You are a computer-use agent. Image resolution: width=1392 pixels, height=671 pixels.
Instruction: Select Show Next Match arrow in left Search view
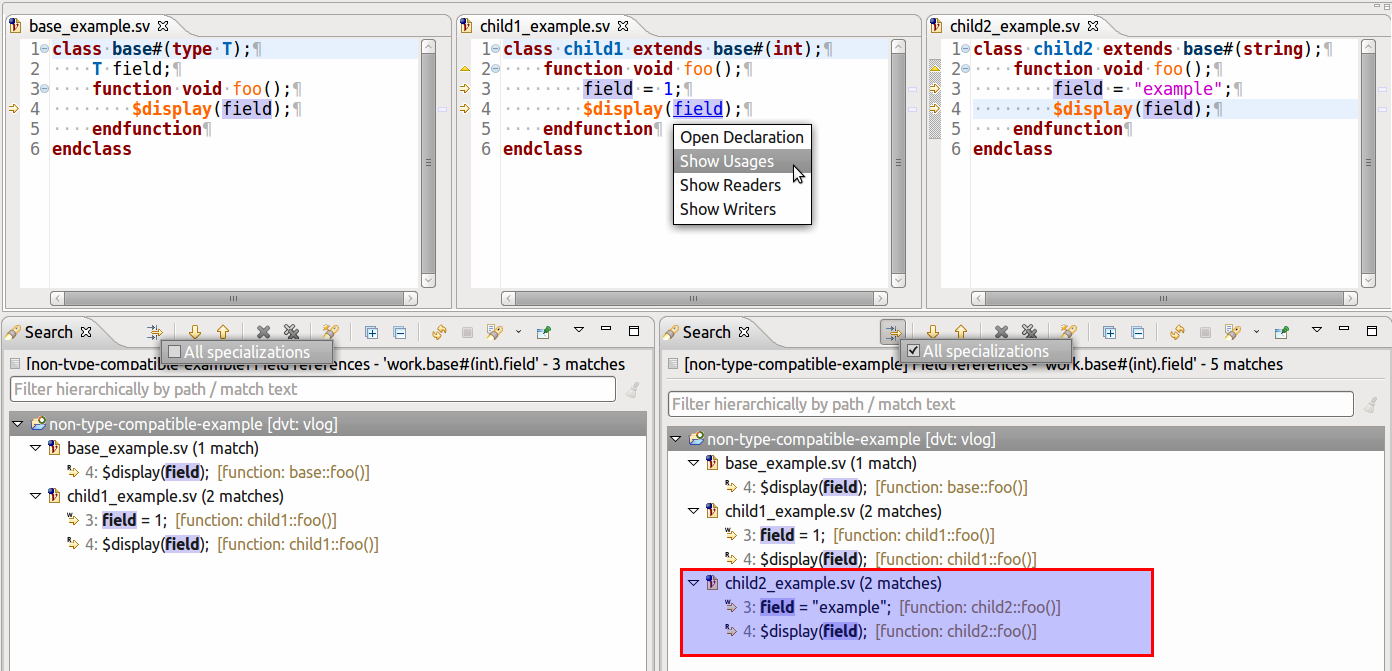[196, 331]
